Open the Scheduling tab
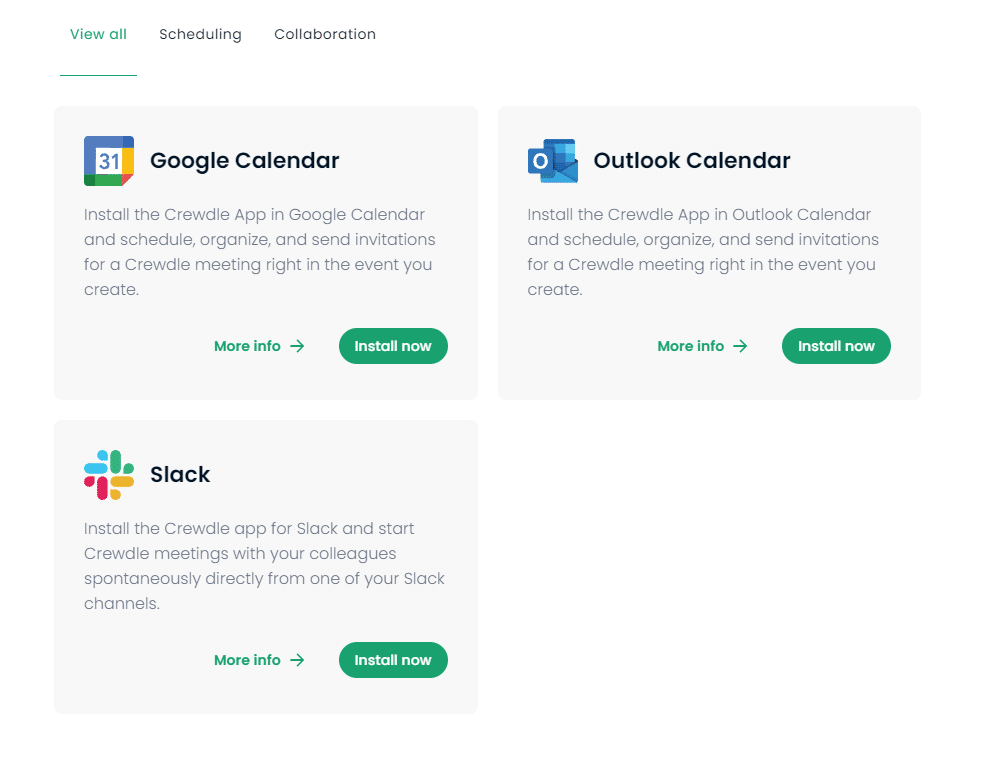This screenshot has height=771, width=982. (200, 34)
